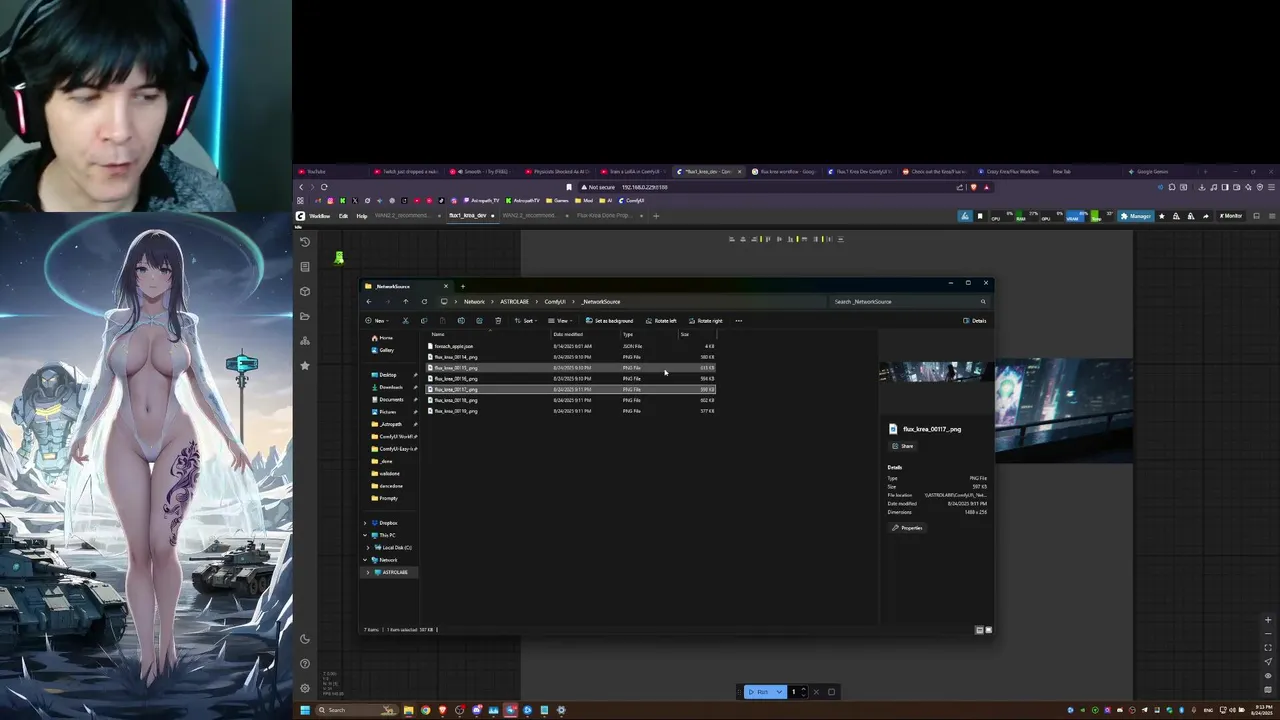This screenshot has width=1280, height=720.
Task: Expand Local Disk (C:) tree node
Action: click(369, 548)
